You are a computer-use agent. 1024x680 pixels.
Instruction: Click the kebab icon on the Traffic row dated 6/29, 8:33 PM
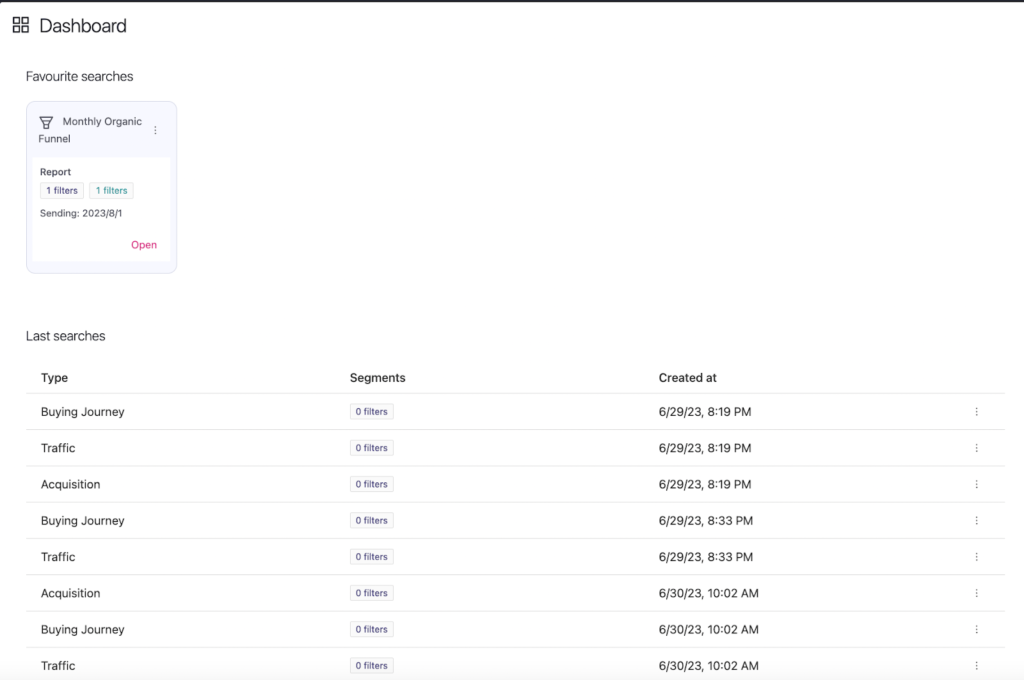[977, 556]
